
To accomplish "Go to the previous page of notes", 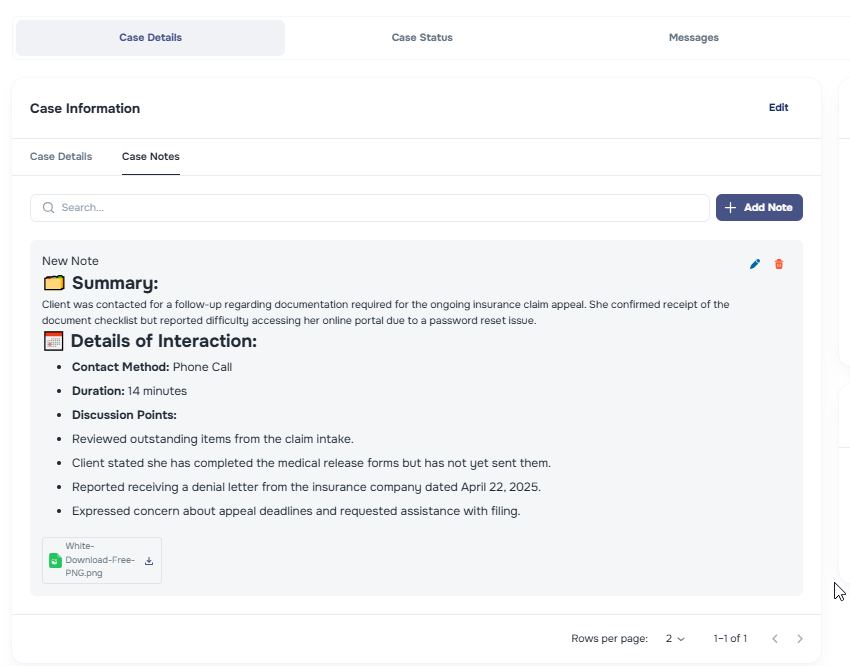I will pyautogui.click(x=774, y=638).
